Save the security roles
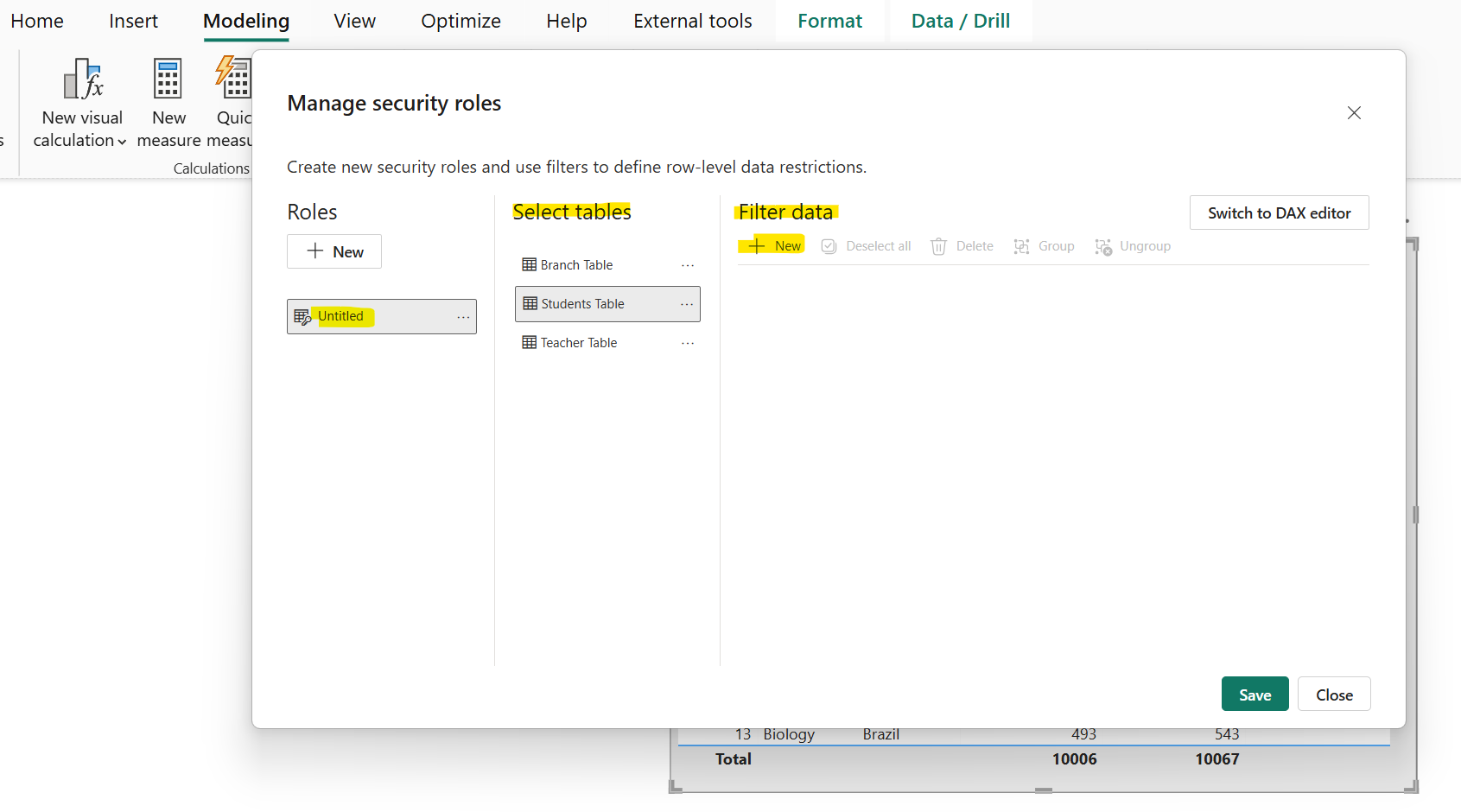Screen dimensions: 1461x812 [x=1255, y=695]
